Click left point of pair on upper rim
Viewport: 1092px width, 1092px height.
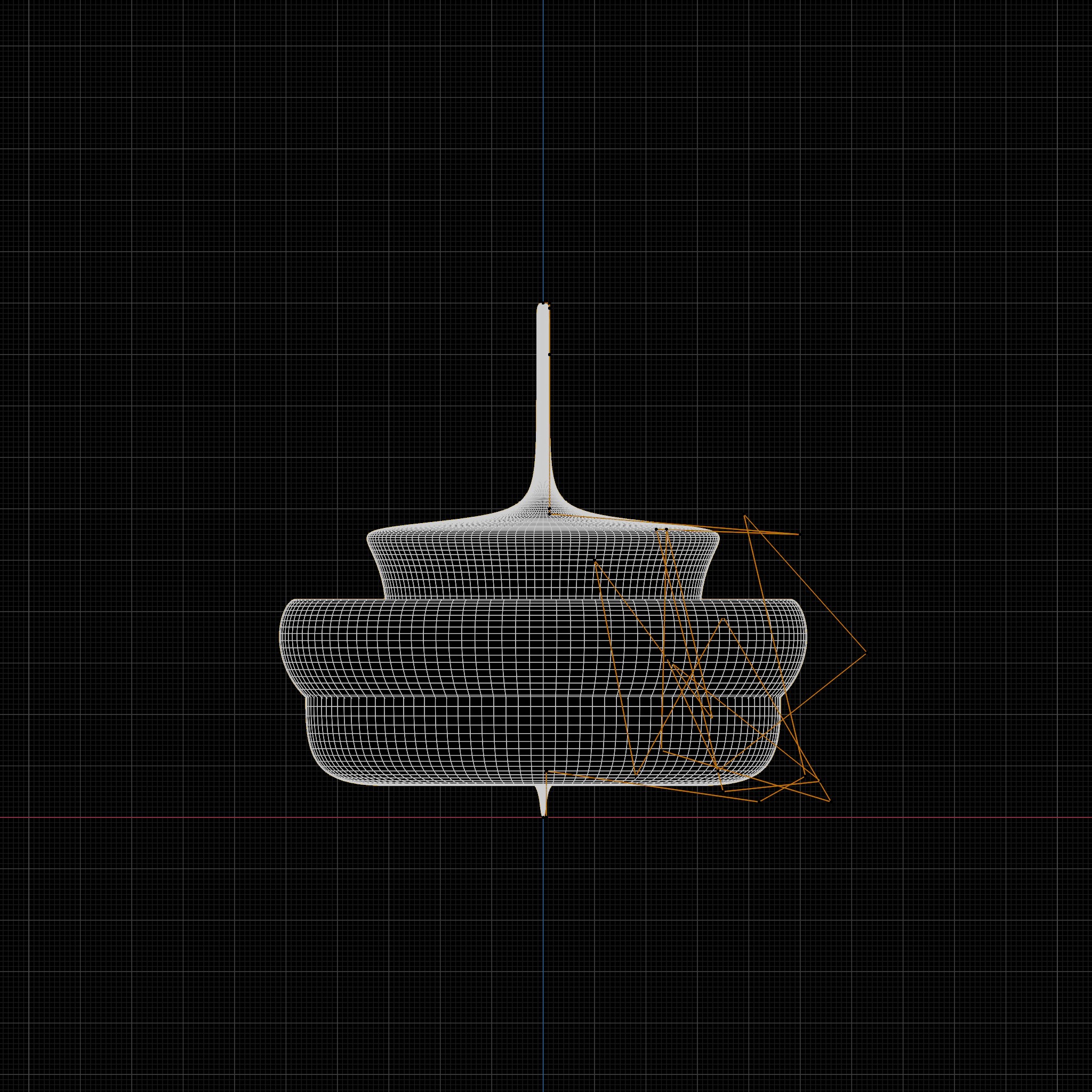656,529
